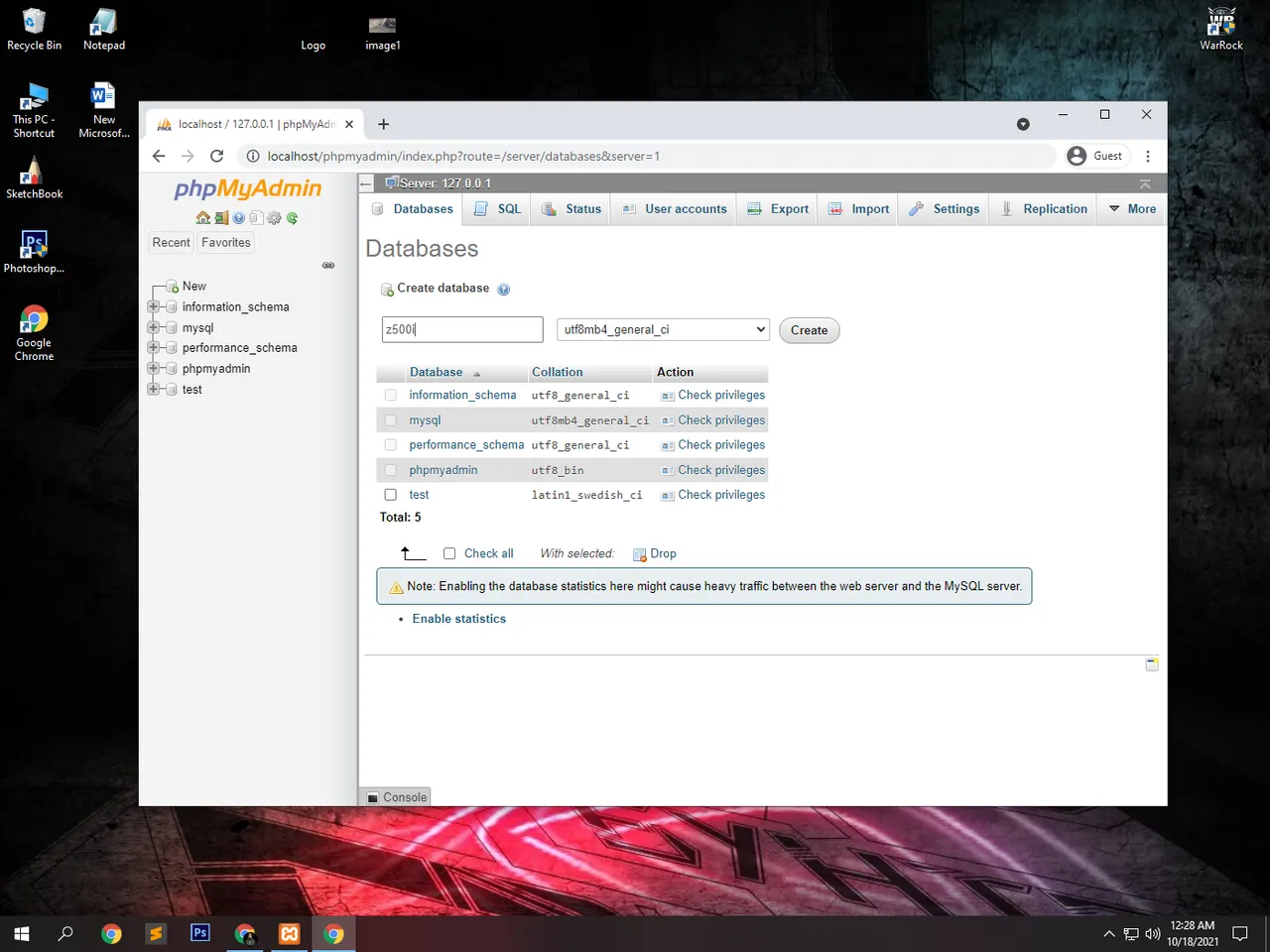Expand phpmyadmin tree node
The height and width of the screenshot is (952, 1270).
pos(154,368)
